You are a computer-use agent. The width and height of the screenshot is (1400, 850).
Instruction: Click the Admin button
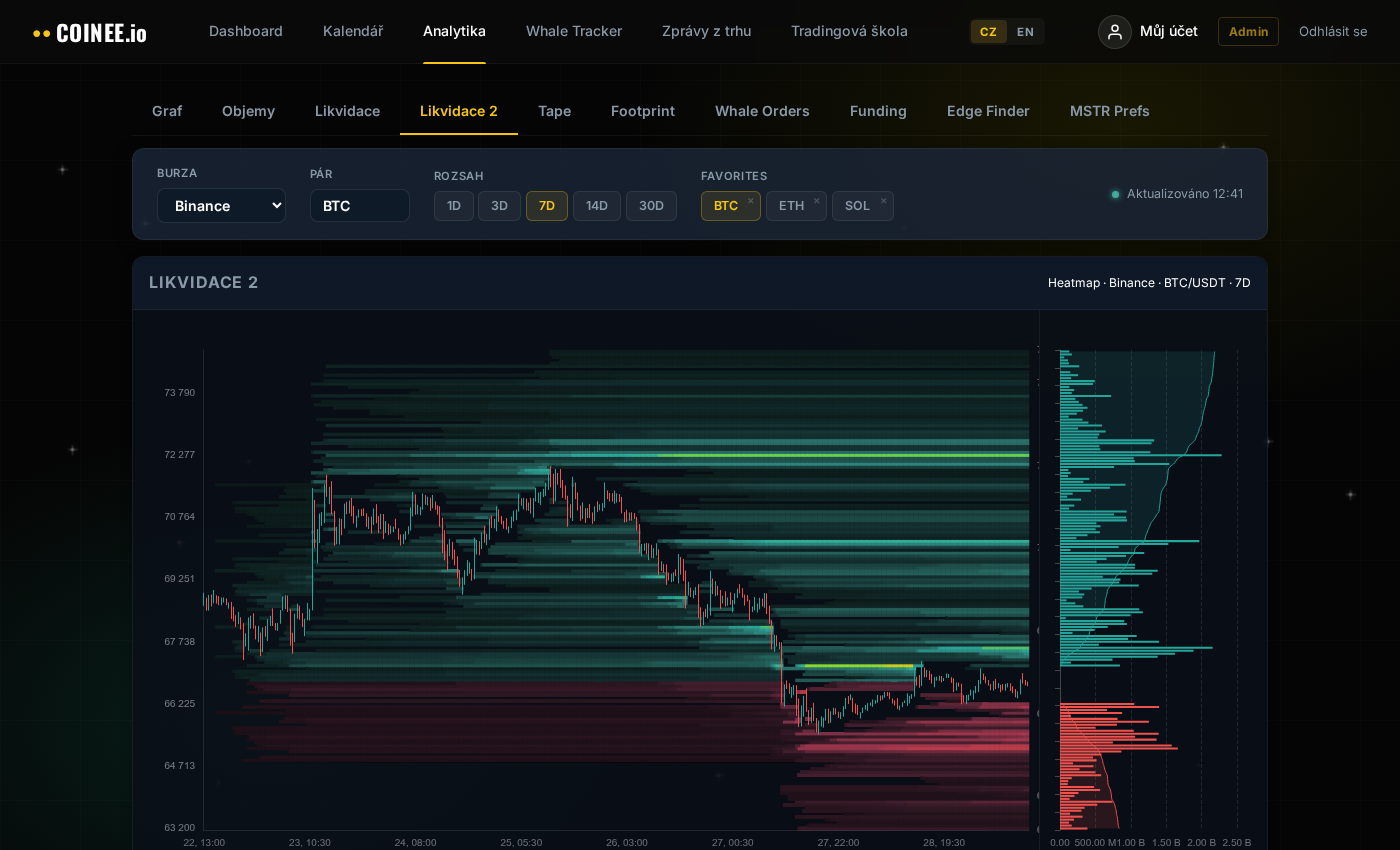point(1248,32)
